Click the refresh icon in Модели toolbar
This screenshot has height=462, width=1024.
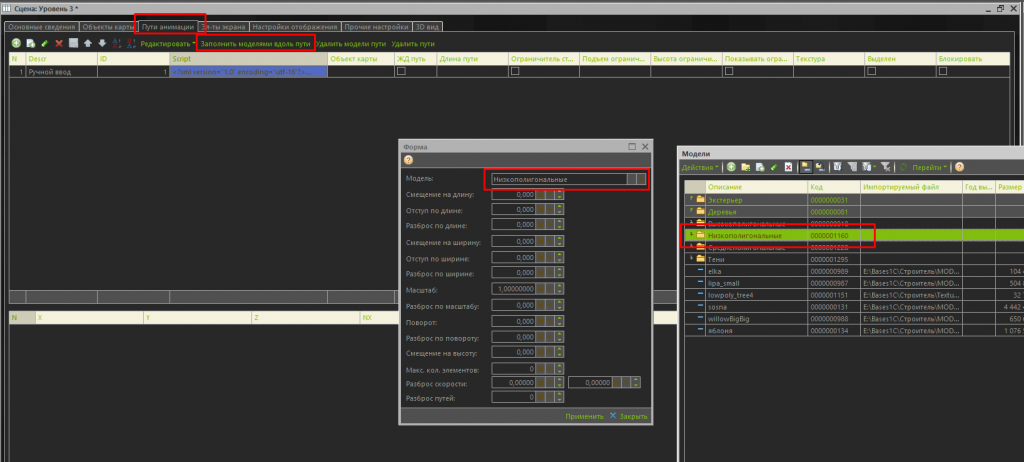click(x=904, y=167)
